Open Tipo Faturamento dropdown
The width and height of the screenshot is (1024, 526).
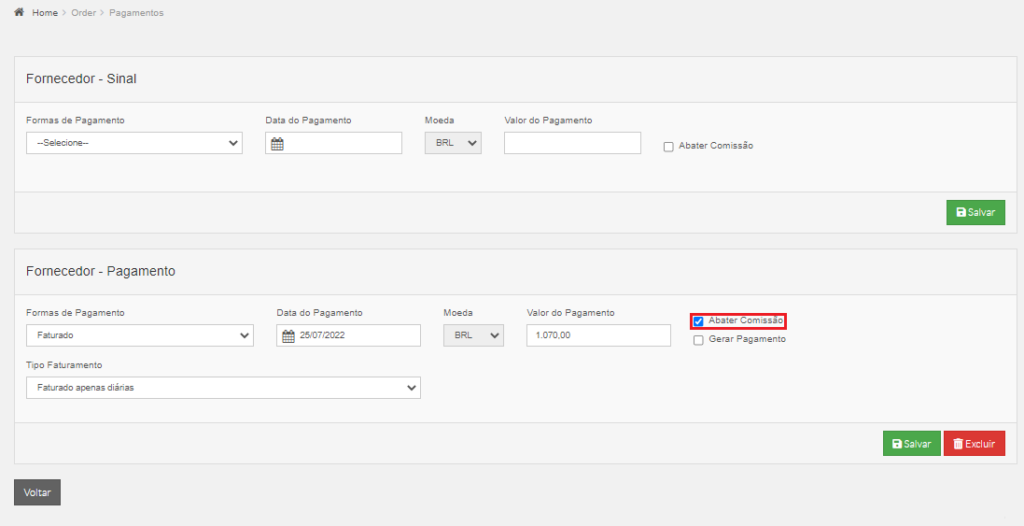coord(223,387)
